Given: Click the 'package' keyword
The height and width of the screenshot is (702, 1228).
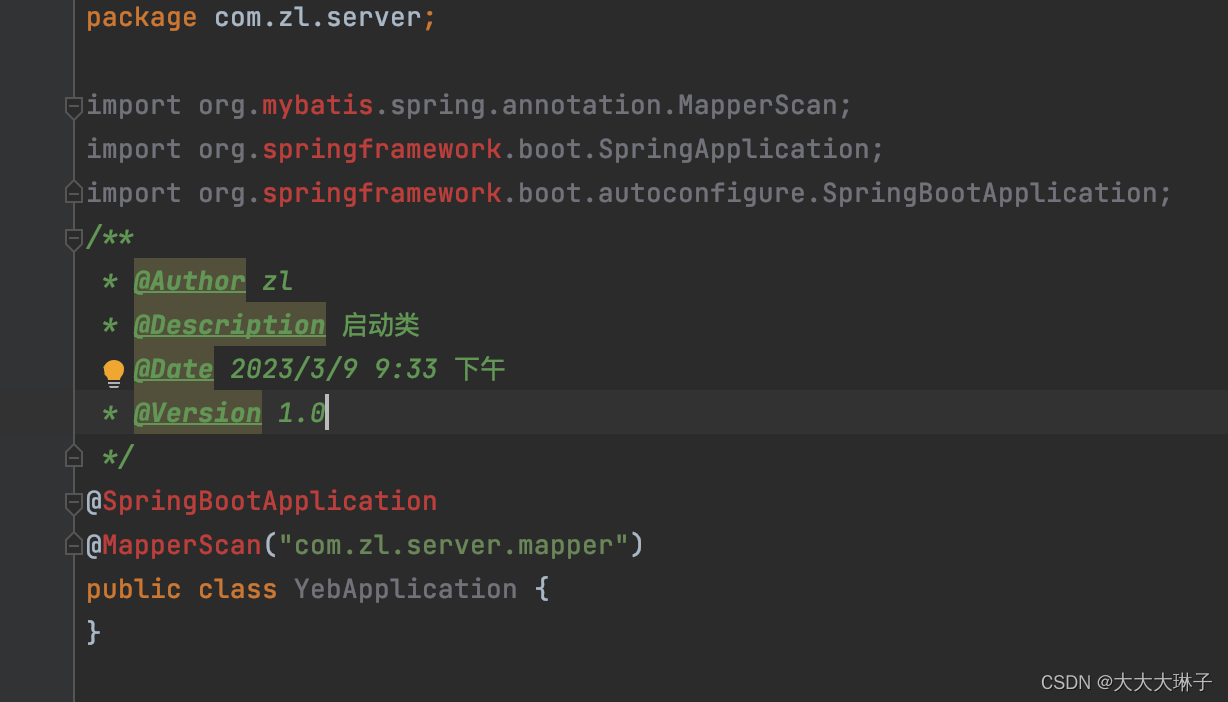Looking at the screenshot, I should [141, 17].
